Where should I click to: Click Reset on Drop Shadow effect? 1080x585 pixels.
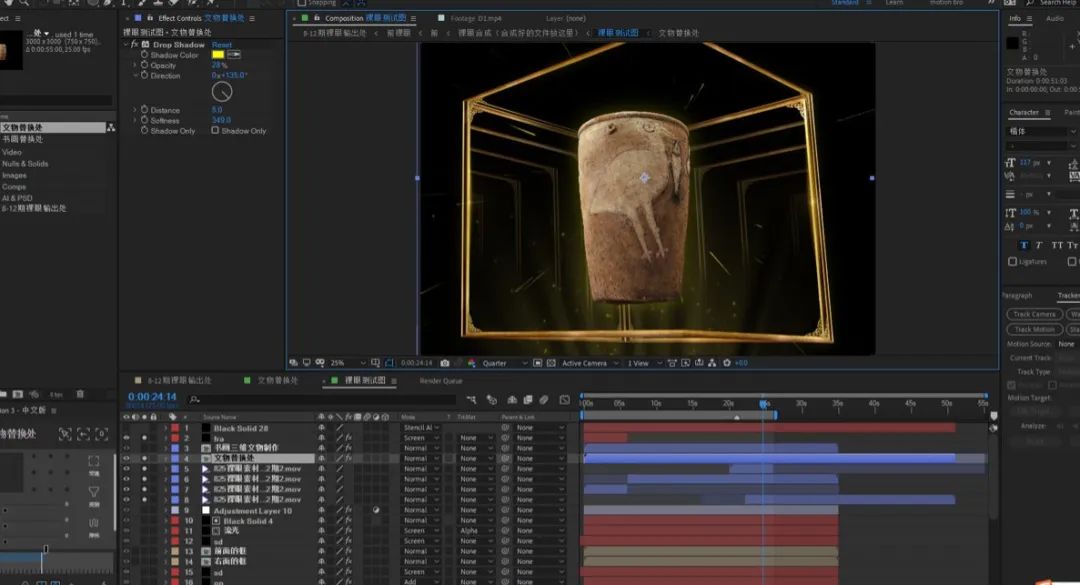(222, 45)
